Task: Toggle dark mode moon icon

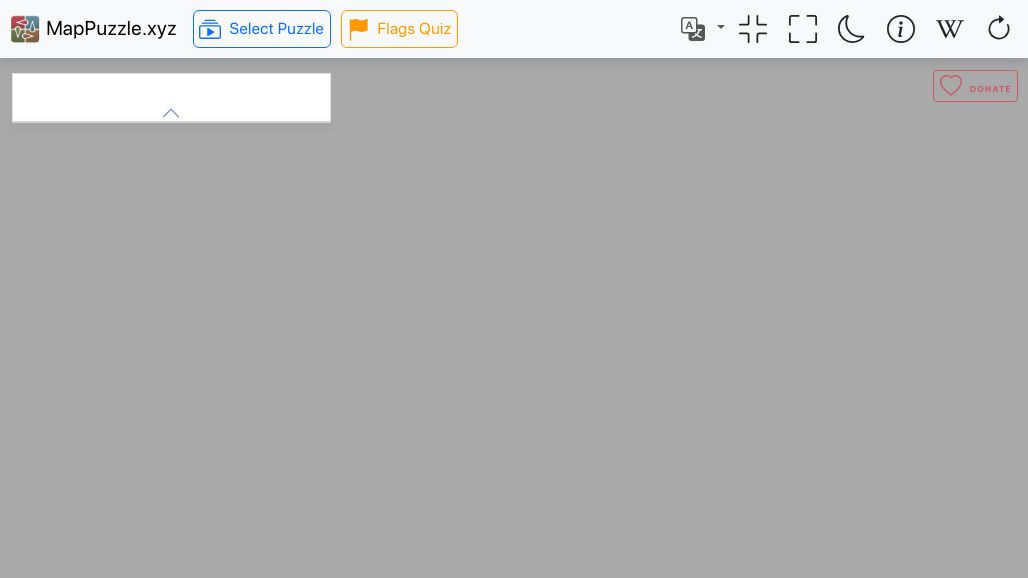Action: pyautogui.click(x=851, y=29)
